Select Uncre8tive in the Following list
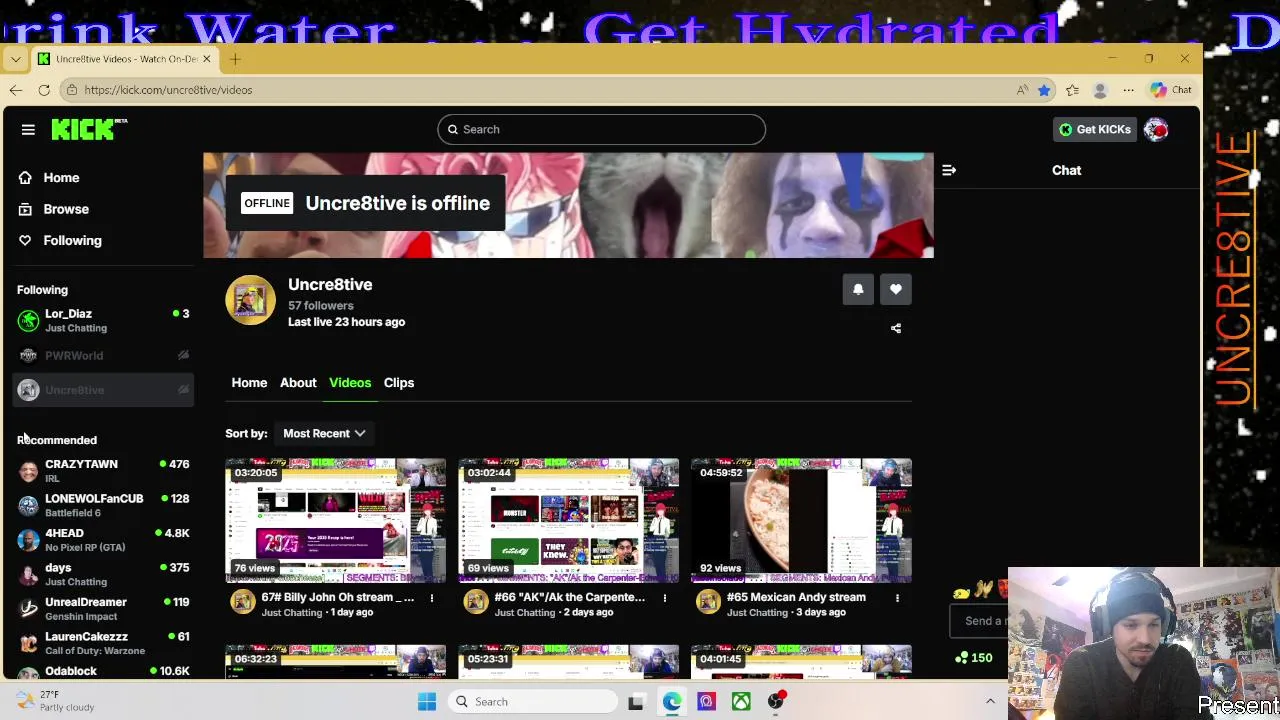 [103, 390]
